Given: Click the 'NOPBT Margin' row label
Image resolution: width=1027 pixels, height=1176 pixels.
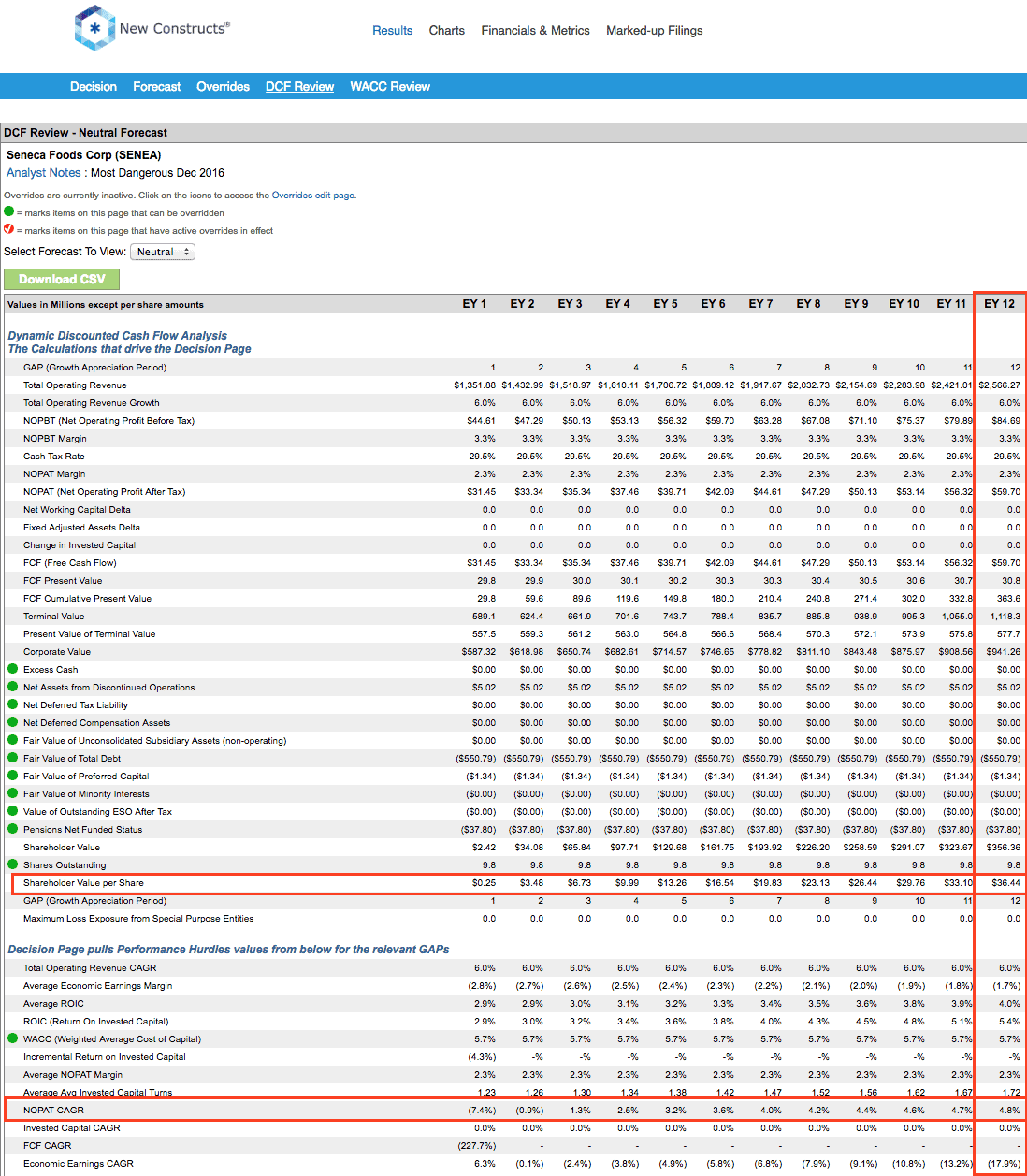Looking at the screenshot, I should [55, 439].
